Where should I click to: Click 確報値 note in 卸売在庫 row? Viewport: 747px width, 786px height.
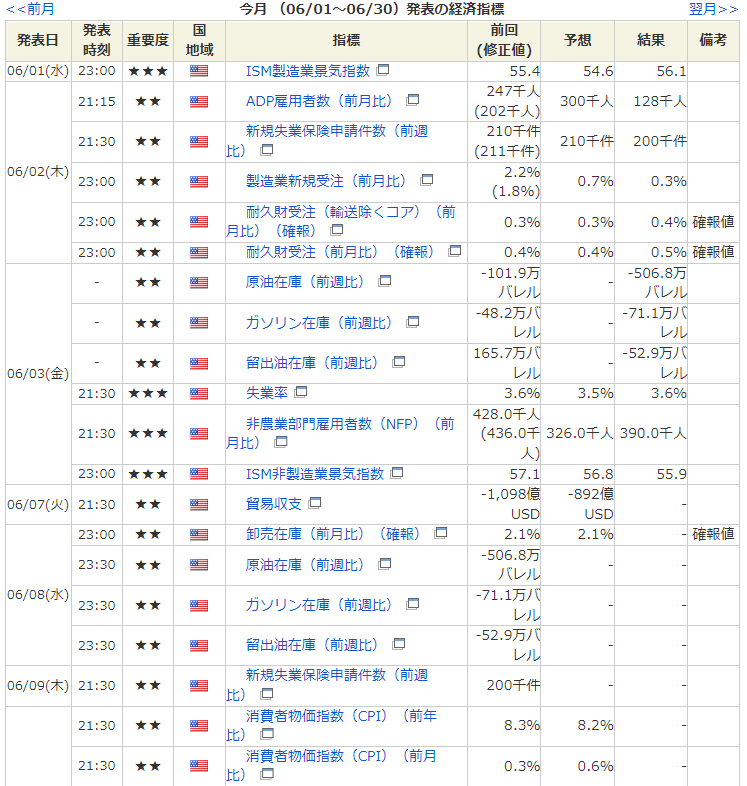(x=713, y=534)
